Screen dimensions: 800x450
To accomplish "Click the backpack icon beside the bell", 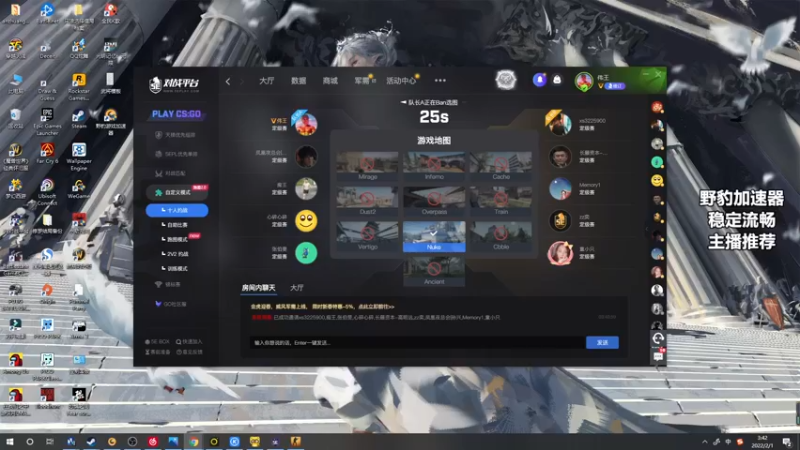I will tap(557, 80).
